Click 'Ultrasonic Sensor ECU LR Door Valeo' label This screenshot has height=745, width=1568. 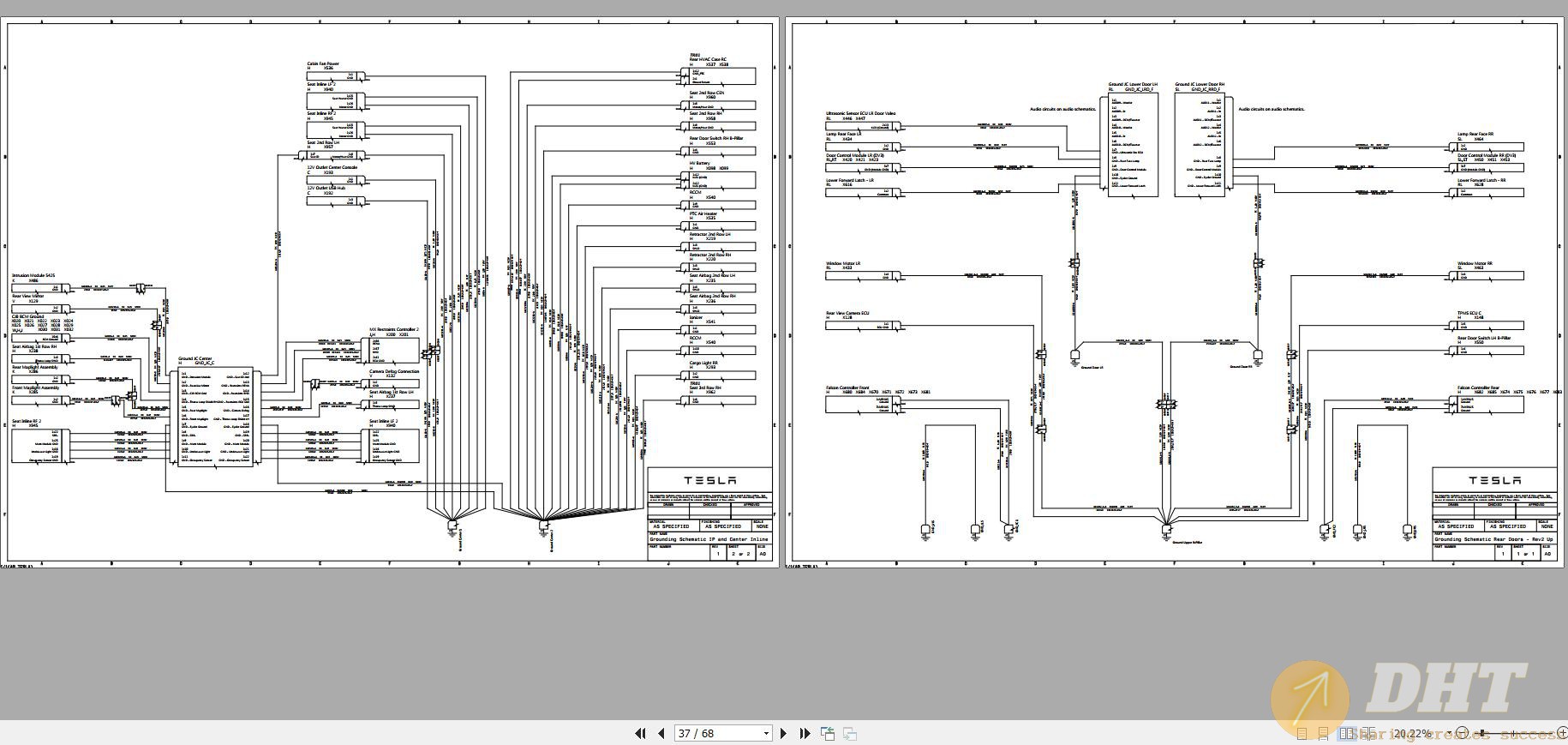click(x=861, y=113)
